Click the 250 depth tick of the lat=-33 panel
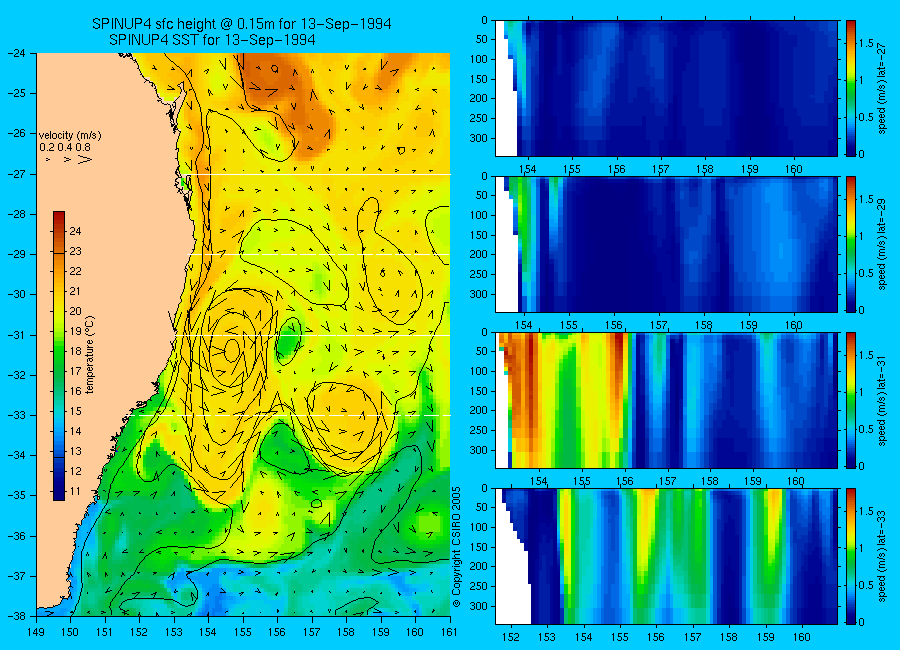This screenshot has width=900, height=650. pos(479,586)
